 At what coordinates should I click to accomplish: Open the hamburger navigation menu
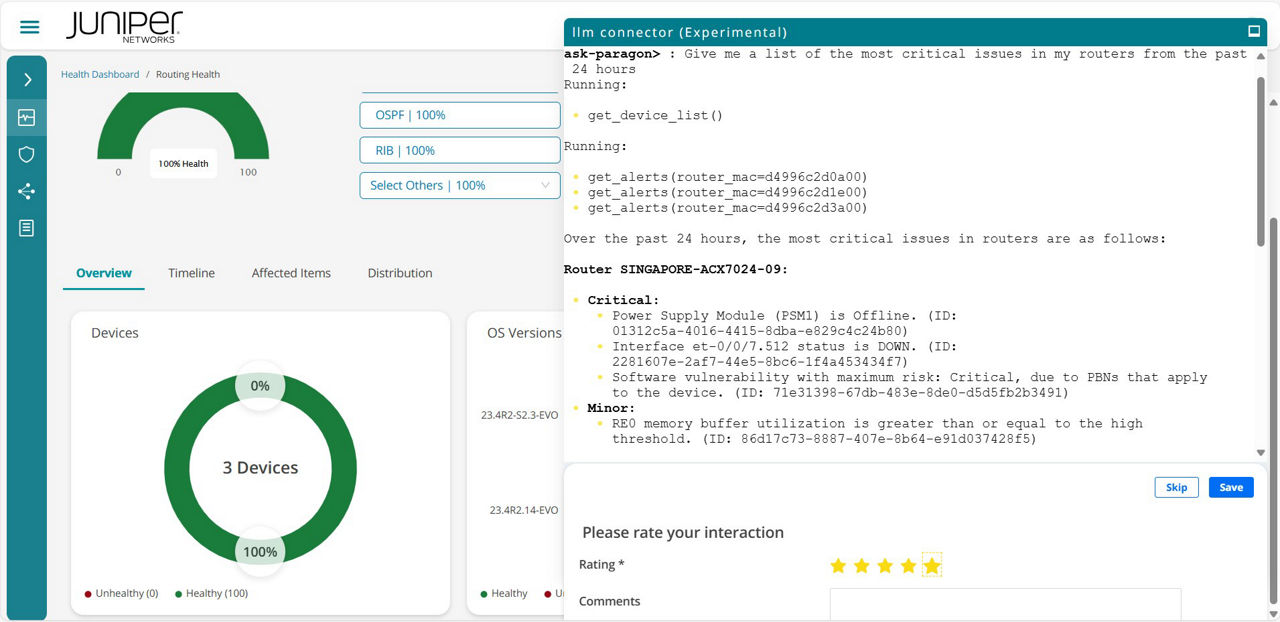point(29,27)
